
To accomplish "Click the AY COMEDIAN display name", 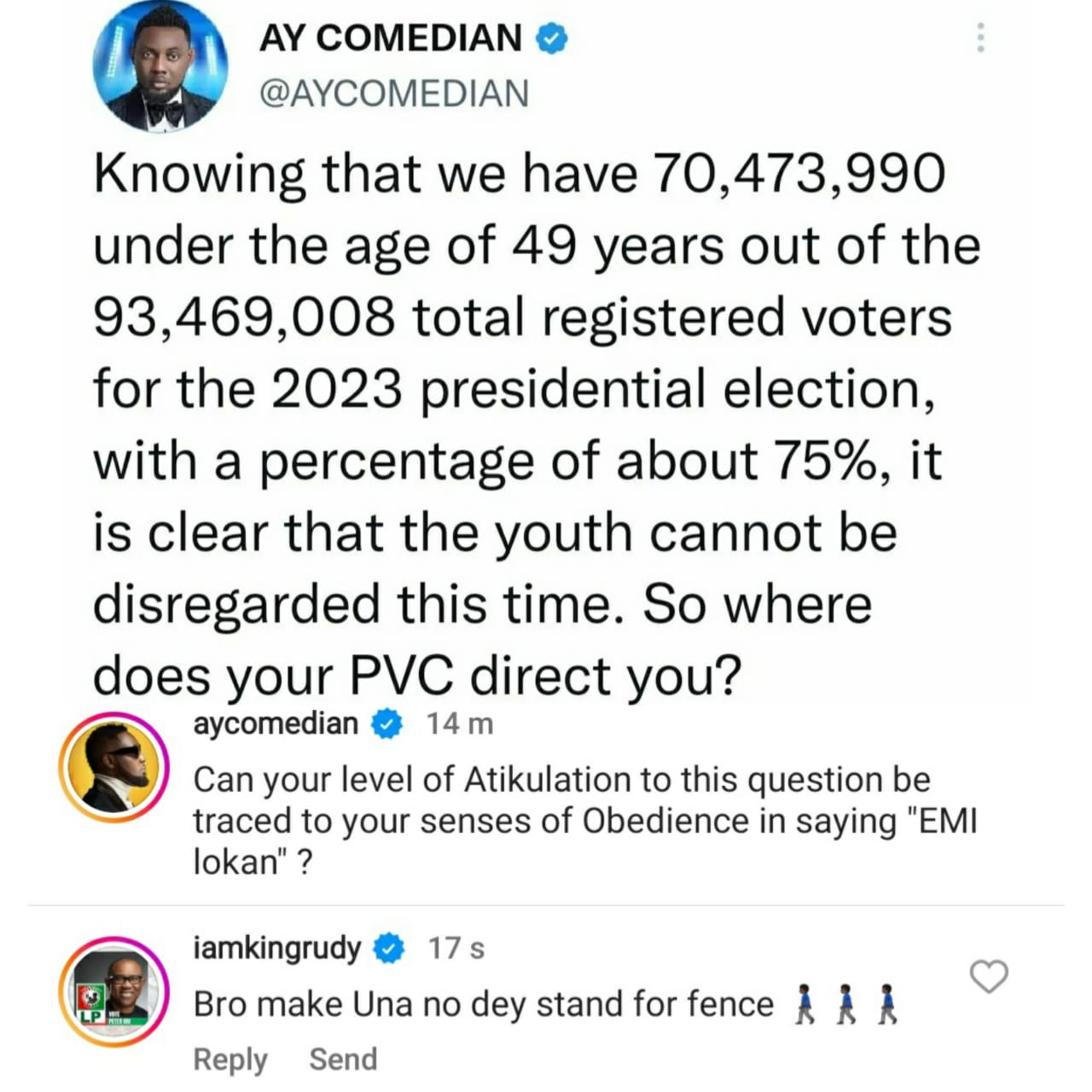I will tap(391, 38).
